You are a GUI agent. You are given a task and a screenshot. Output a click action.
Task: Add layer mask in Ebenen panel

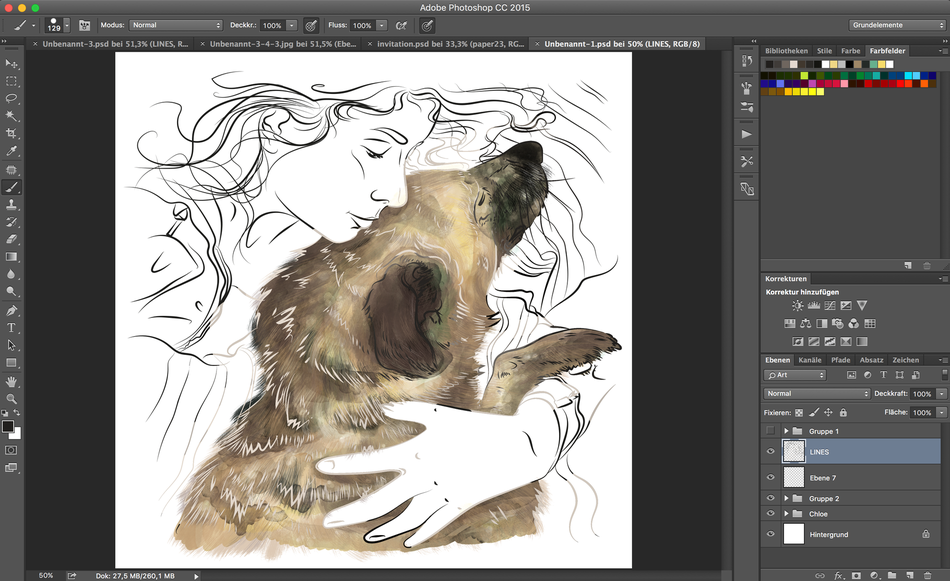pyautogui.click(x=856, y=576)
